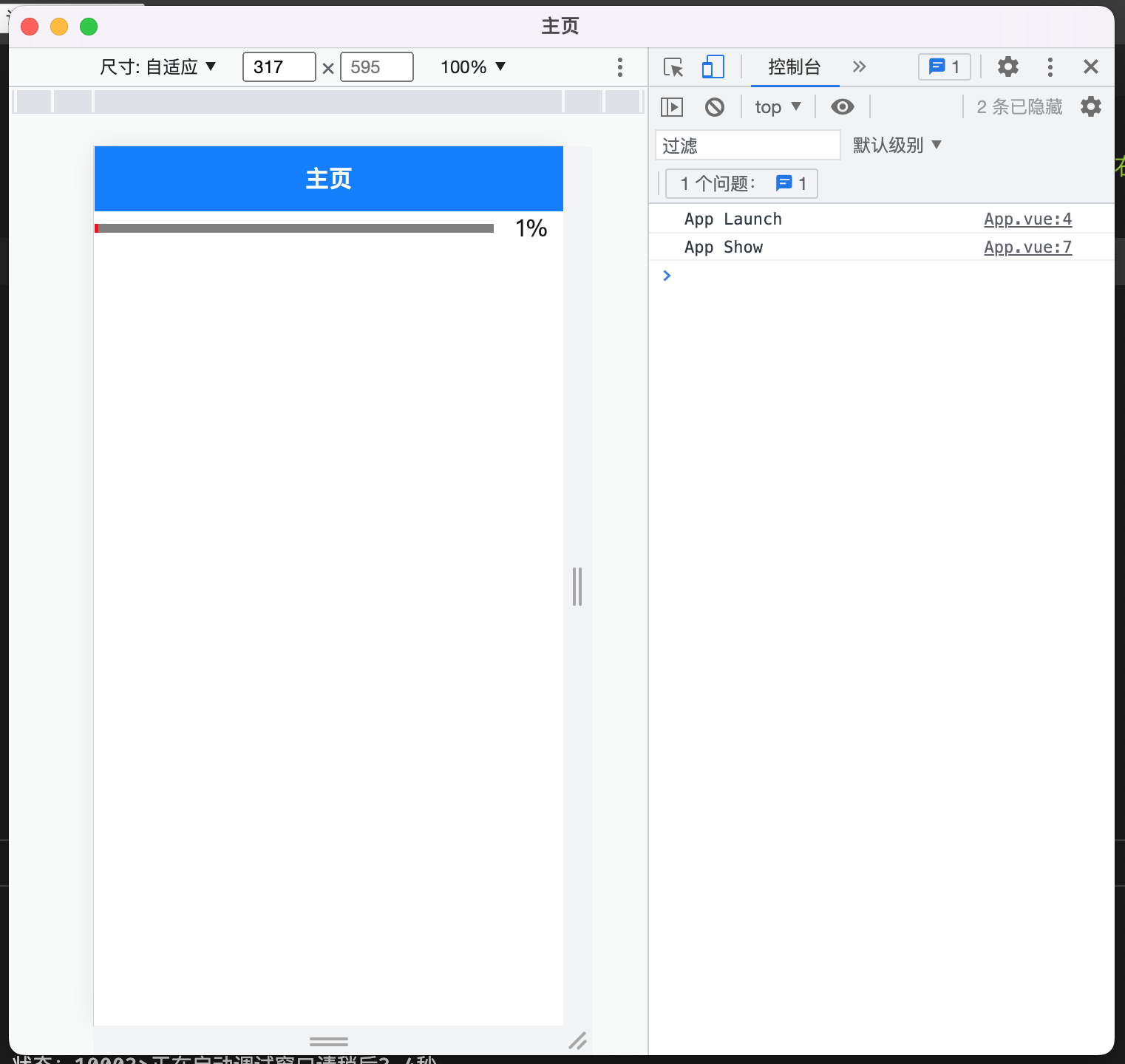Show more DevTools tabs via the chevrons
1125x1064 pixels.
coord(859,67)
